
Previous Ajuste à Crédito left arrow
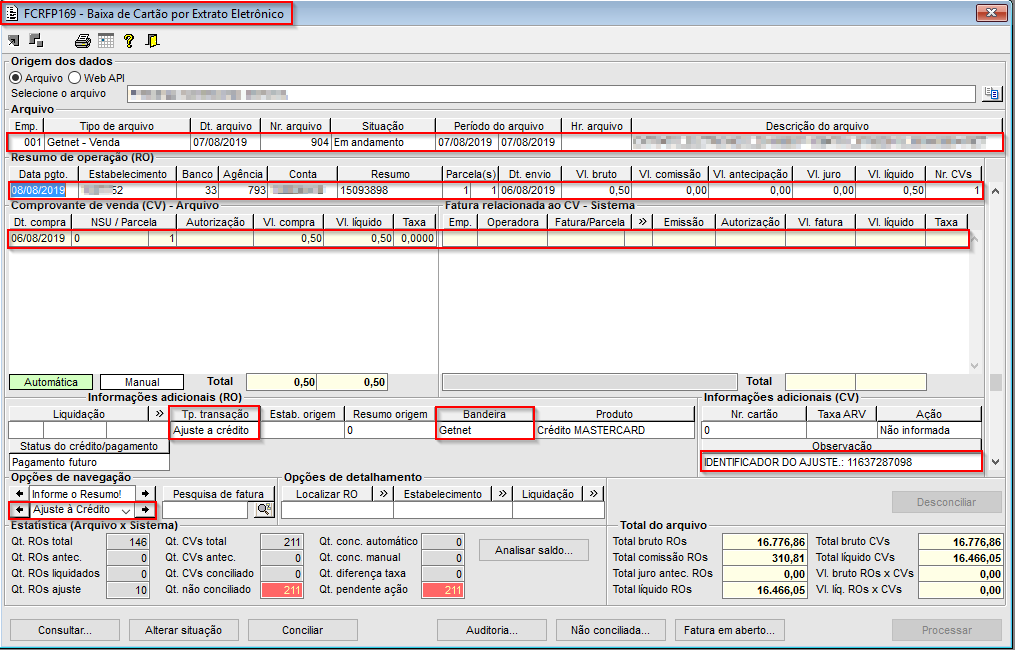click(x=19, y=510)
